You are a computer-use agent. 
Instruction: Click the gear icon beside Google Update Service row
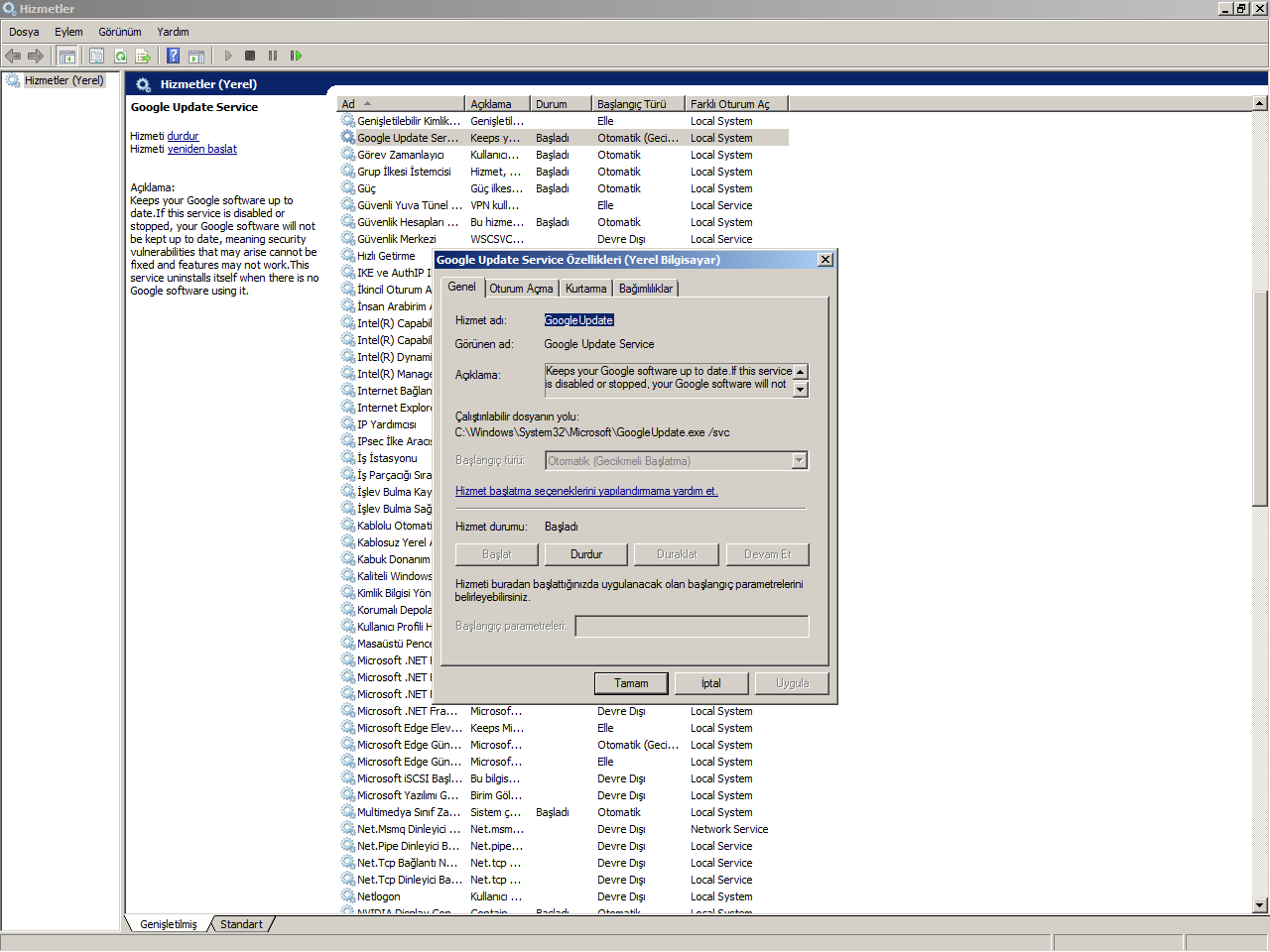click(348, 138)
